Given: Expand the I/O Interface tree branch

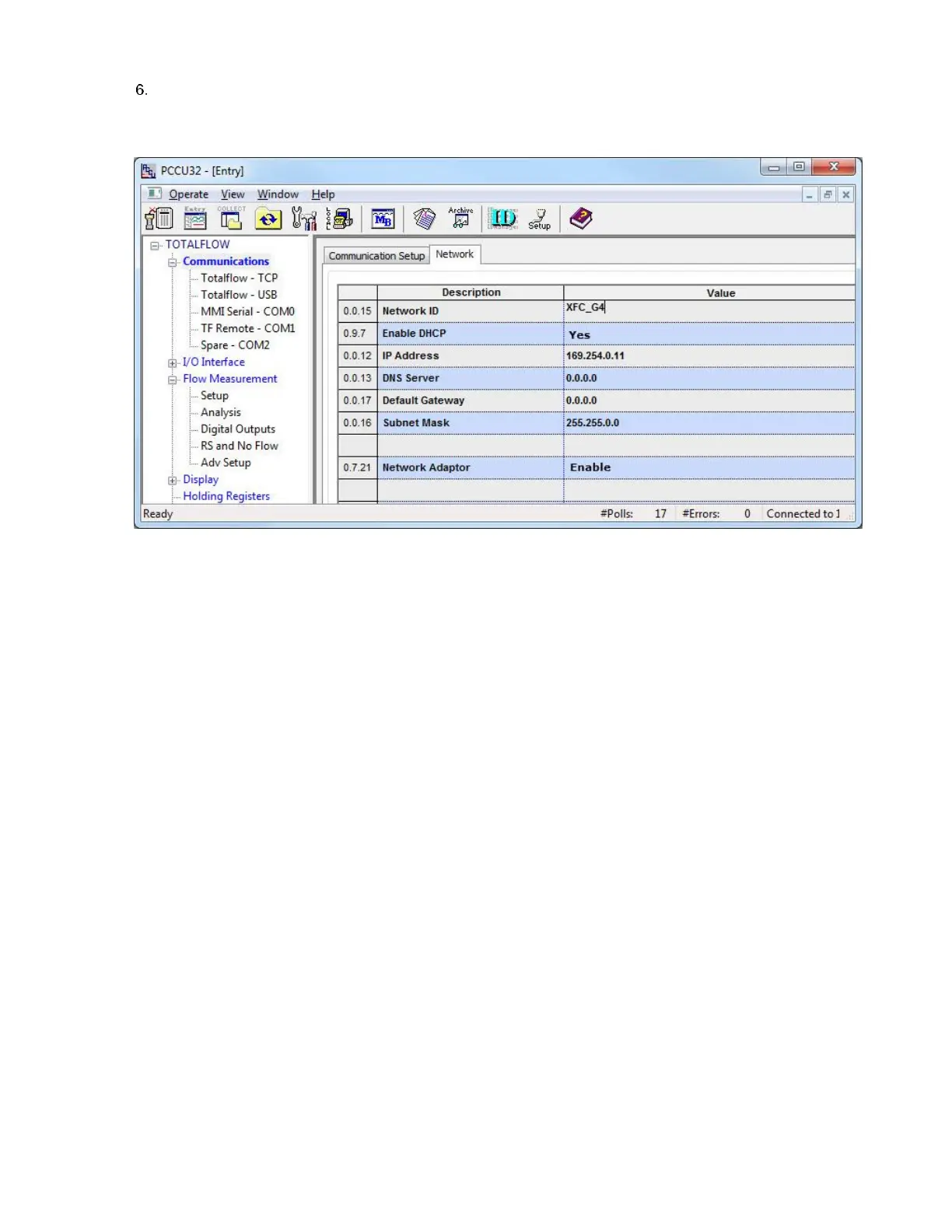Looking at the screenshot, I should [173, 363].
